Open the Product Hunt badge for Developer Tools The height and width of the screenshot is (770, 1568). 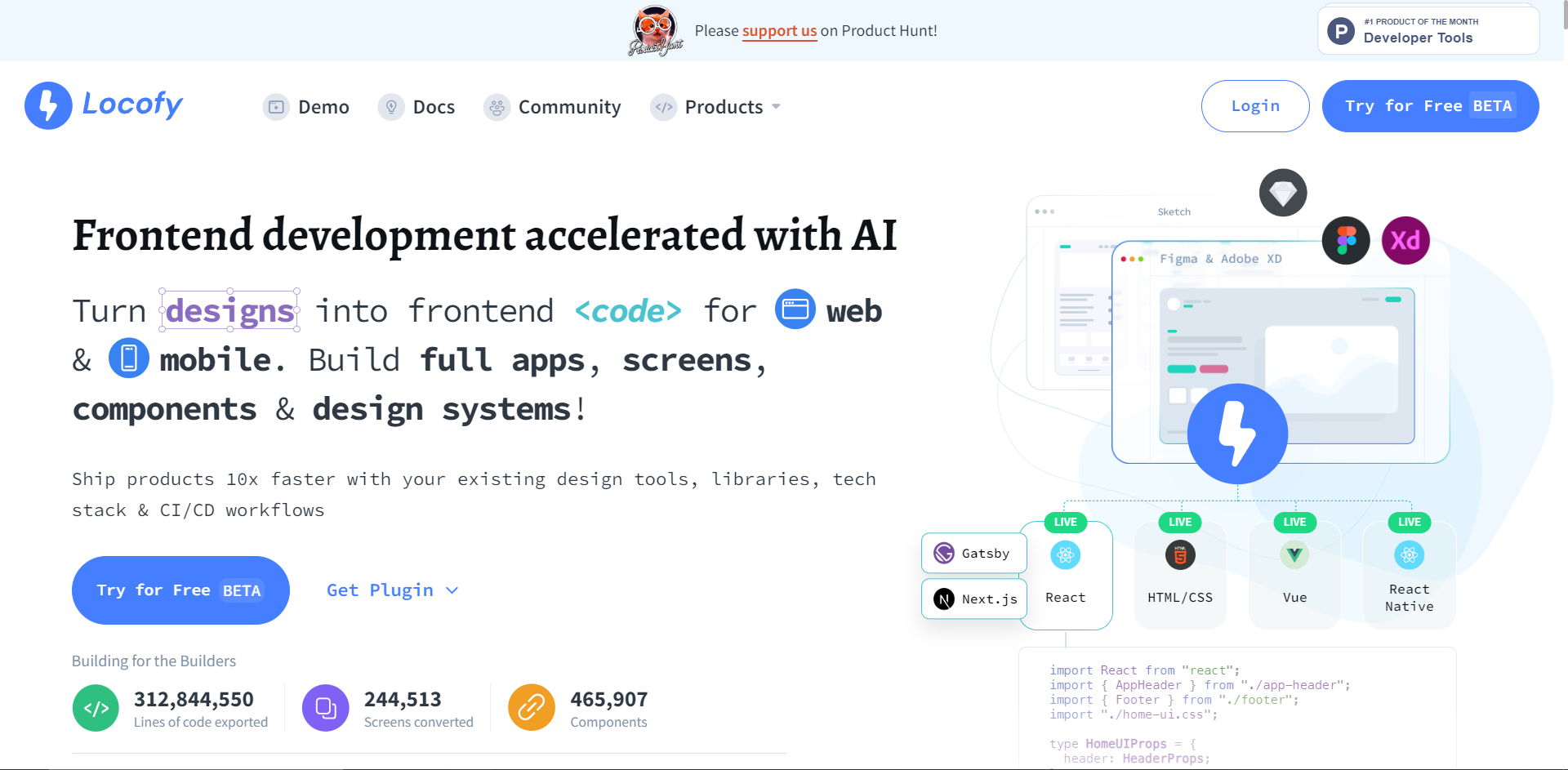(x=1428, y=29)
